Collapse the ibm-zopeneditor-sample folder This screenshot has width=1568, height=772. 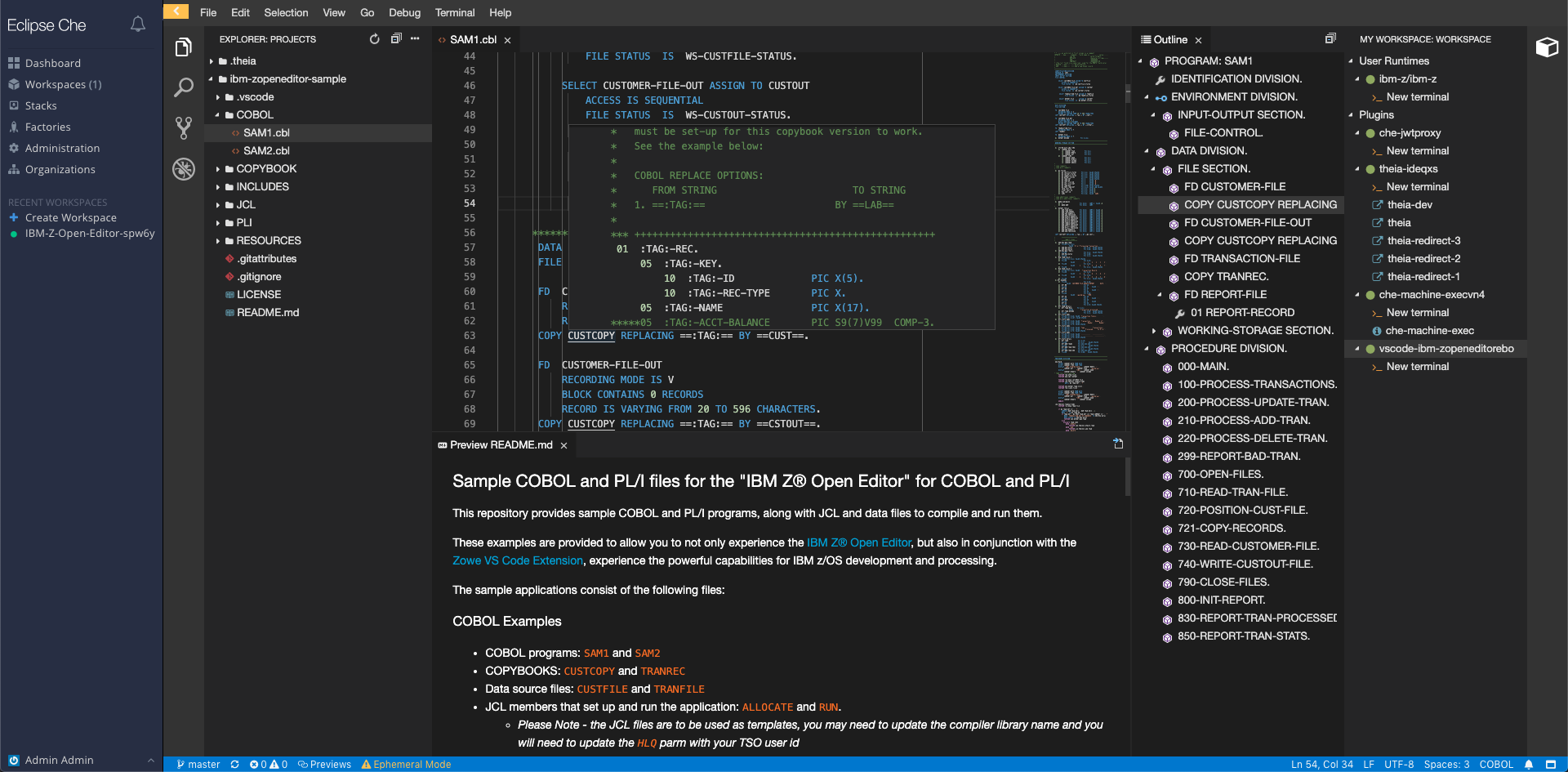[x=212, y=79]
